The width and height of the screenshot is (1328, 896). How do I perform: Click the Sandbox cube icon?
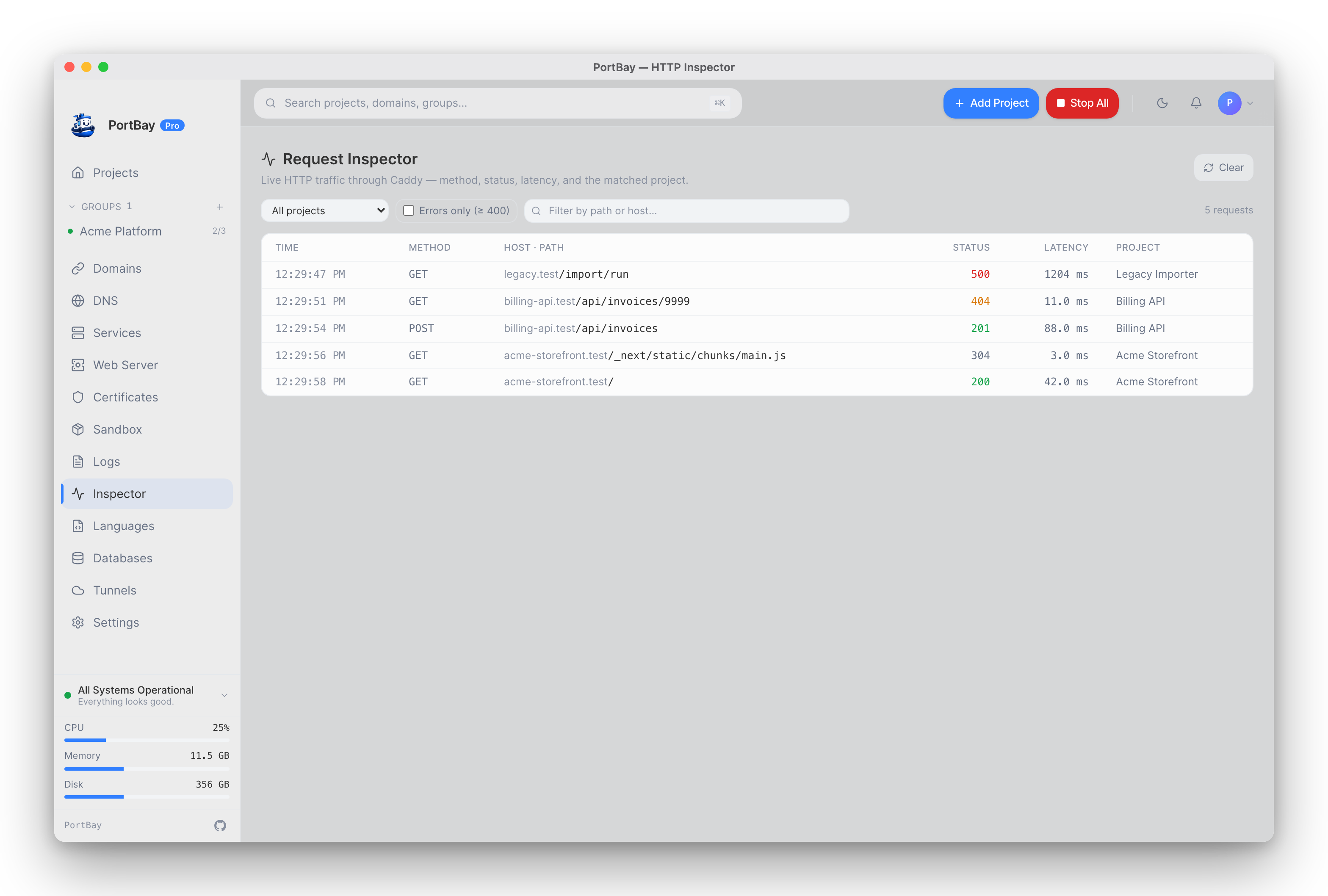click(78, 429)
